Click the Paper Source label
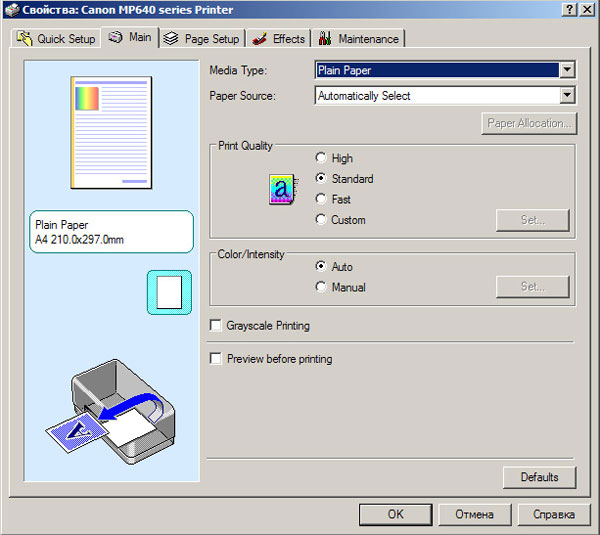Viewport: 600px width, 535px height. click(242, 96)
